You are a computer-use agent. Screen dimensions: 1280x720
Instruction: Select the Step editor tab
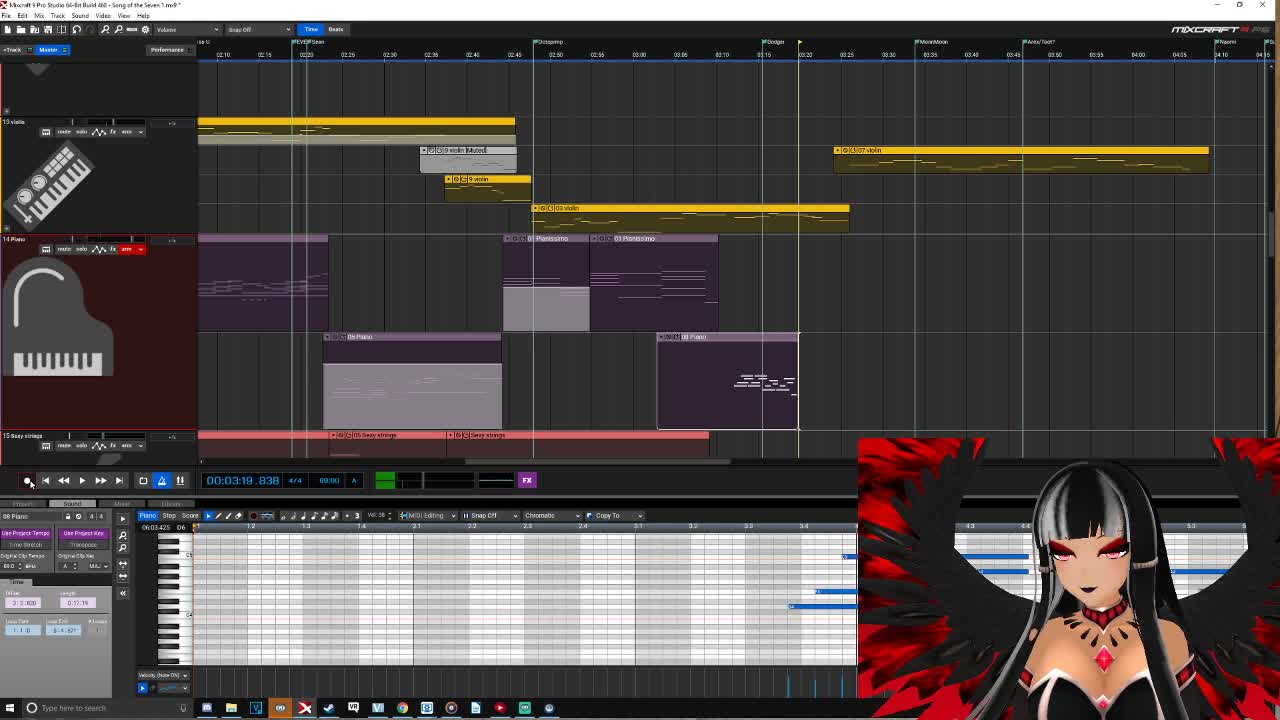[168, 516]
